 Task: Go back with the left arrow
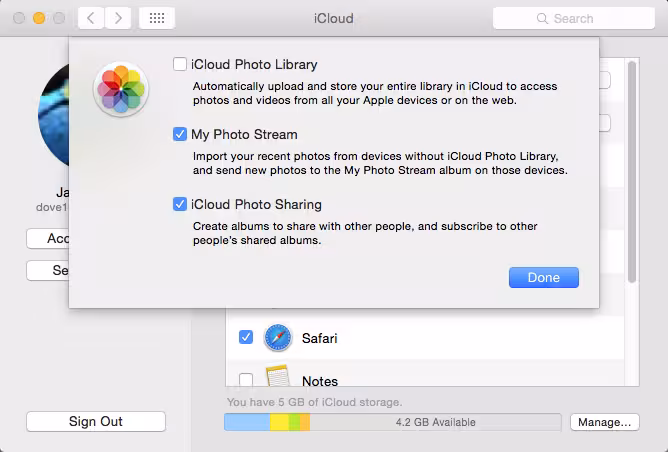(91, 18)
